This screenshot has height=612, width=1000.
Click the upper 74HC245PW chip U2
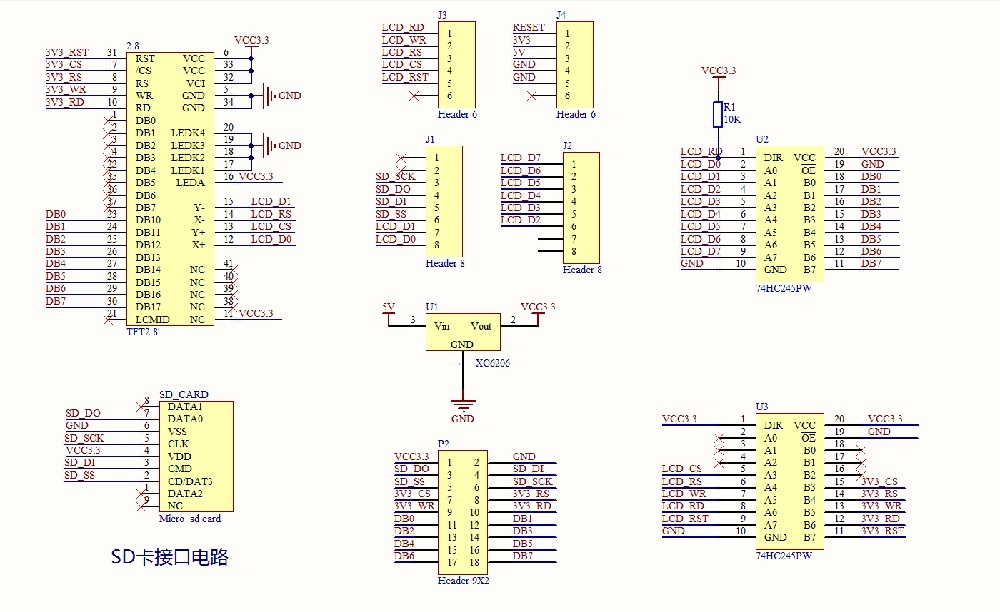click(789, 210)
